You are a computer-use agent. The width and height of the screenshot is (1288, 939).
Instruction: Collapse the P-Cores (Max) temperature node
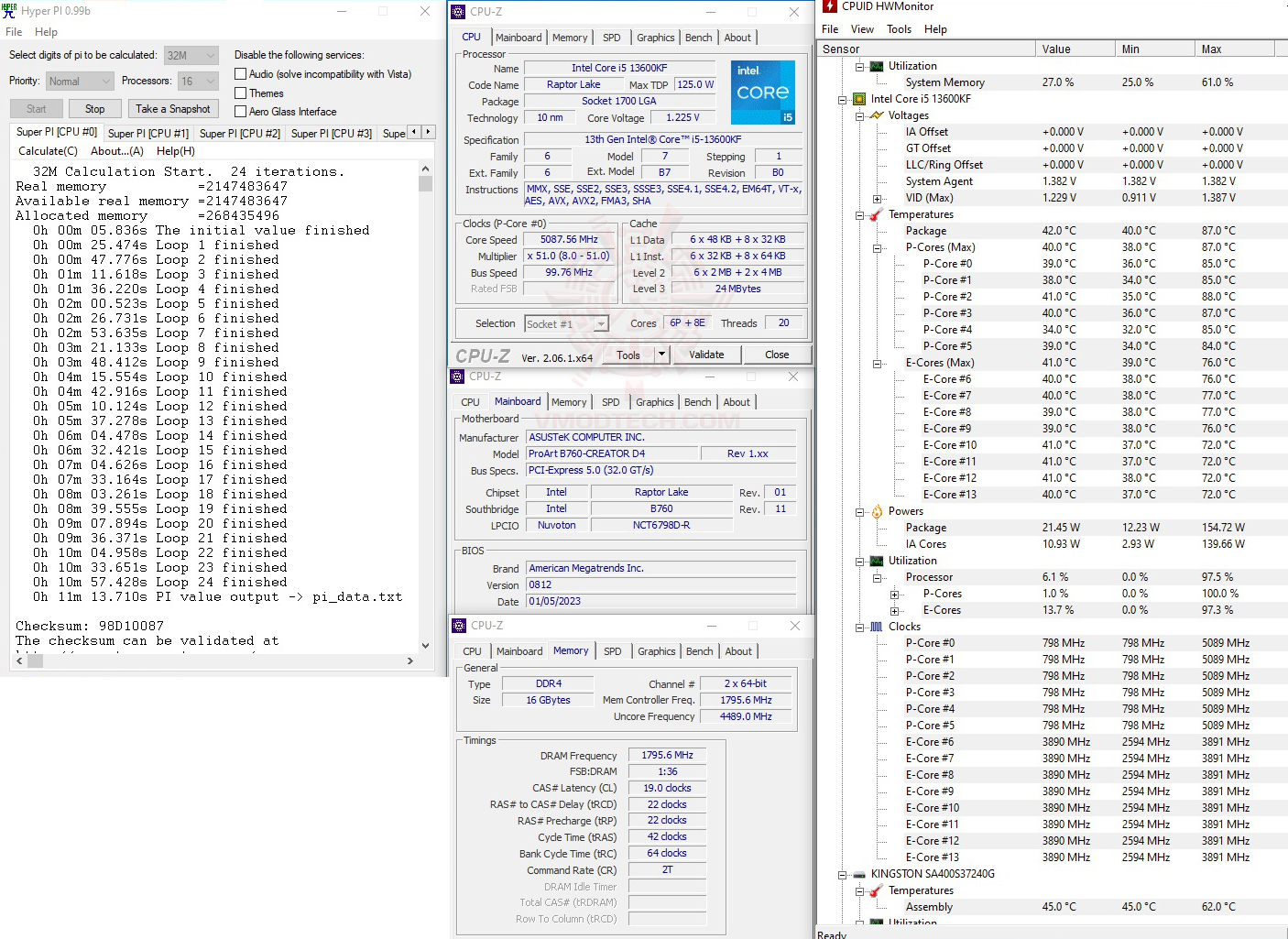tap(878, 247)
